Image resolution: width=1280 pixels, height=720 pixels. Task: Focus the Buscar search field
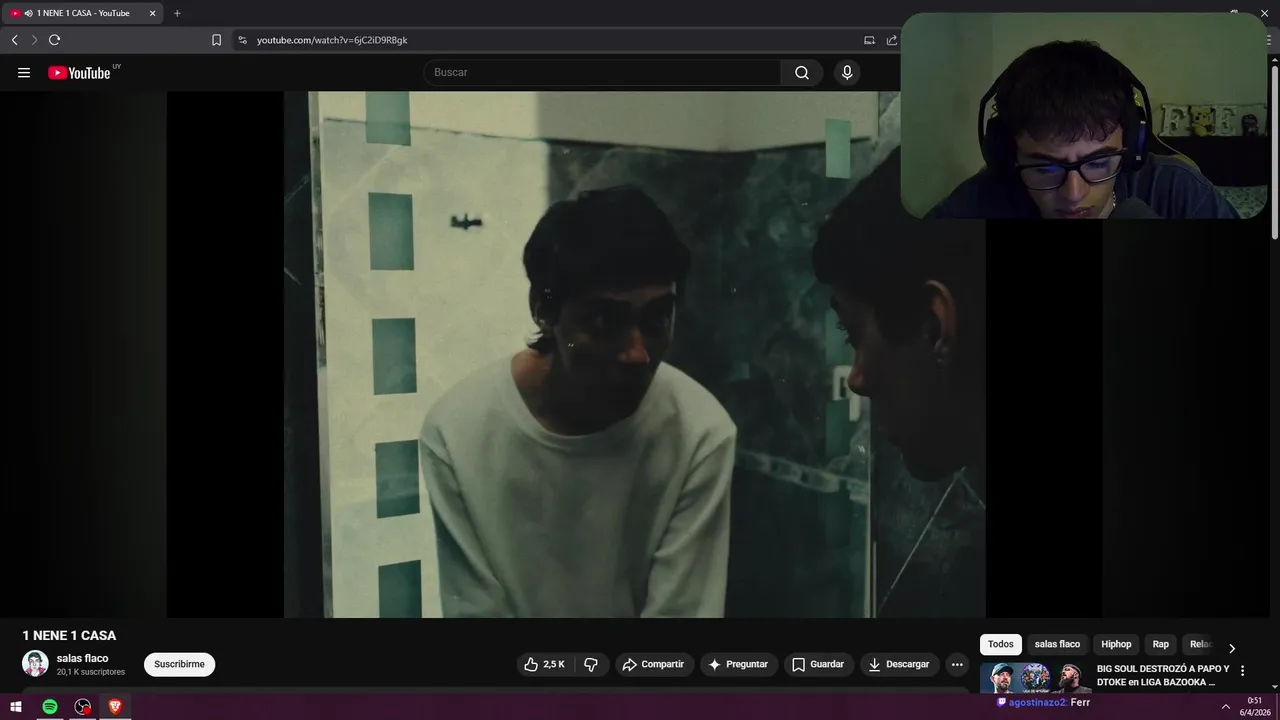(602, 72)
